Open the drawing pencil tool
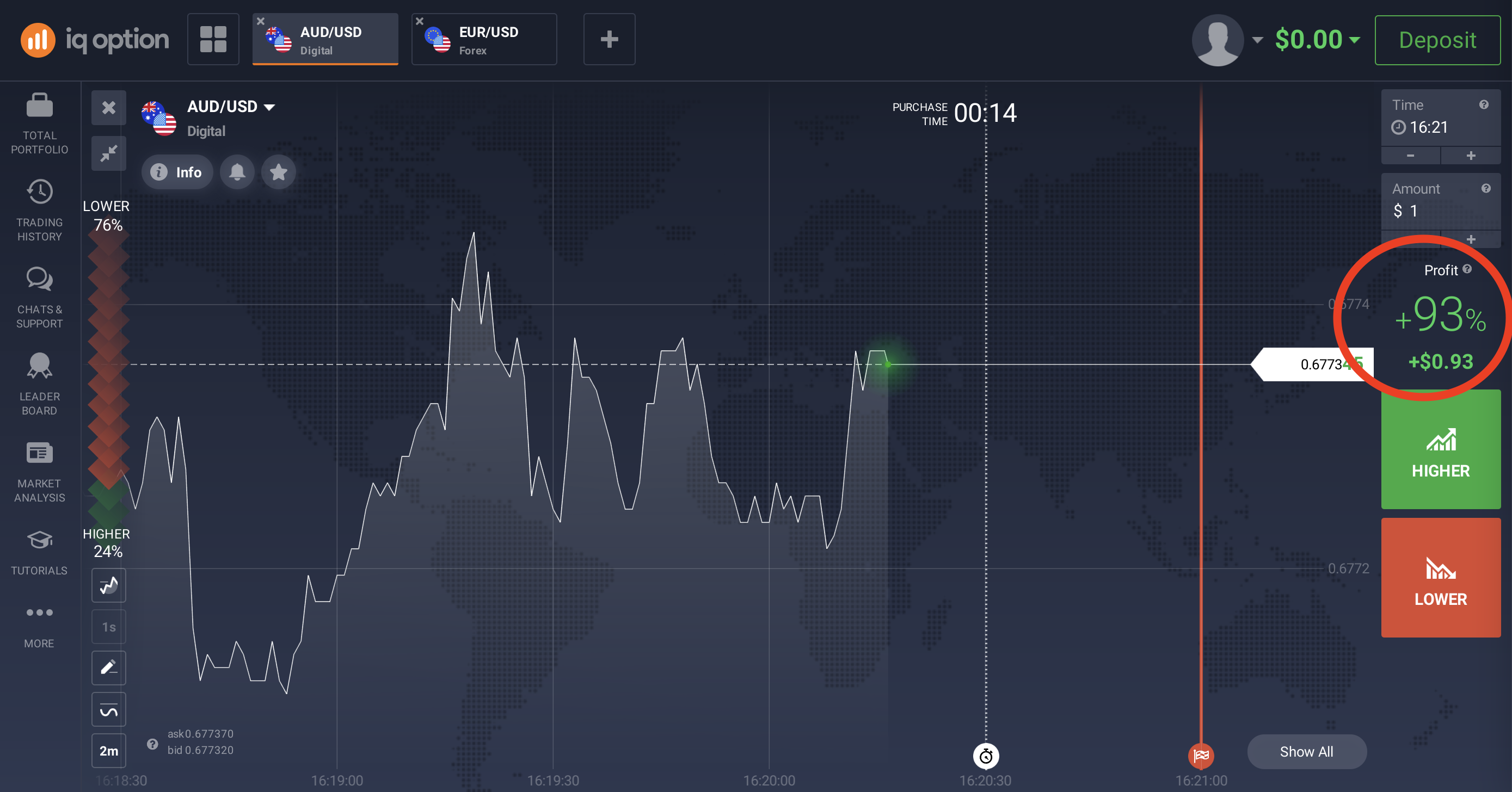This screenshot has width=1512, height=792. 109,667
